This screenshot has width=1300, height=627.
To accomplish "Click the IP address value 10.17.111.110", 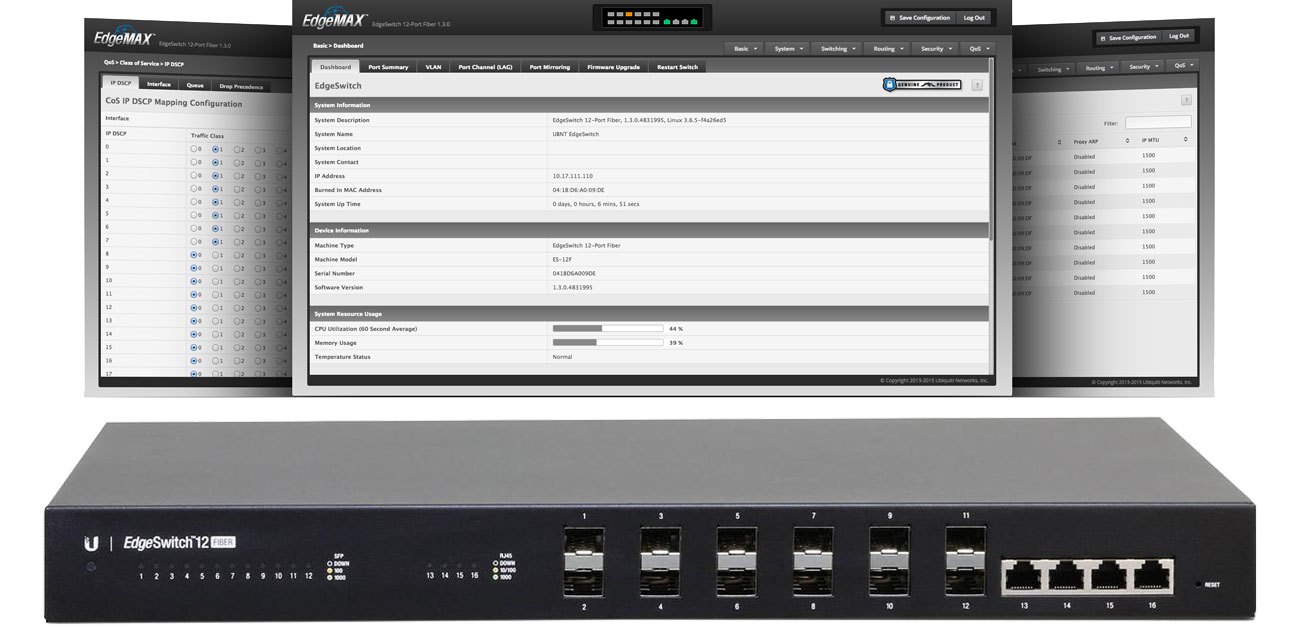I will coord(572,176).
